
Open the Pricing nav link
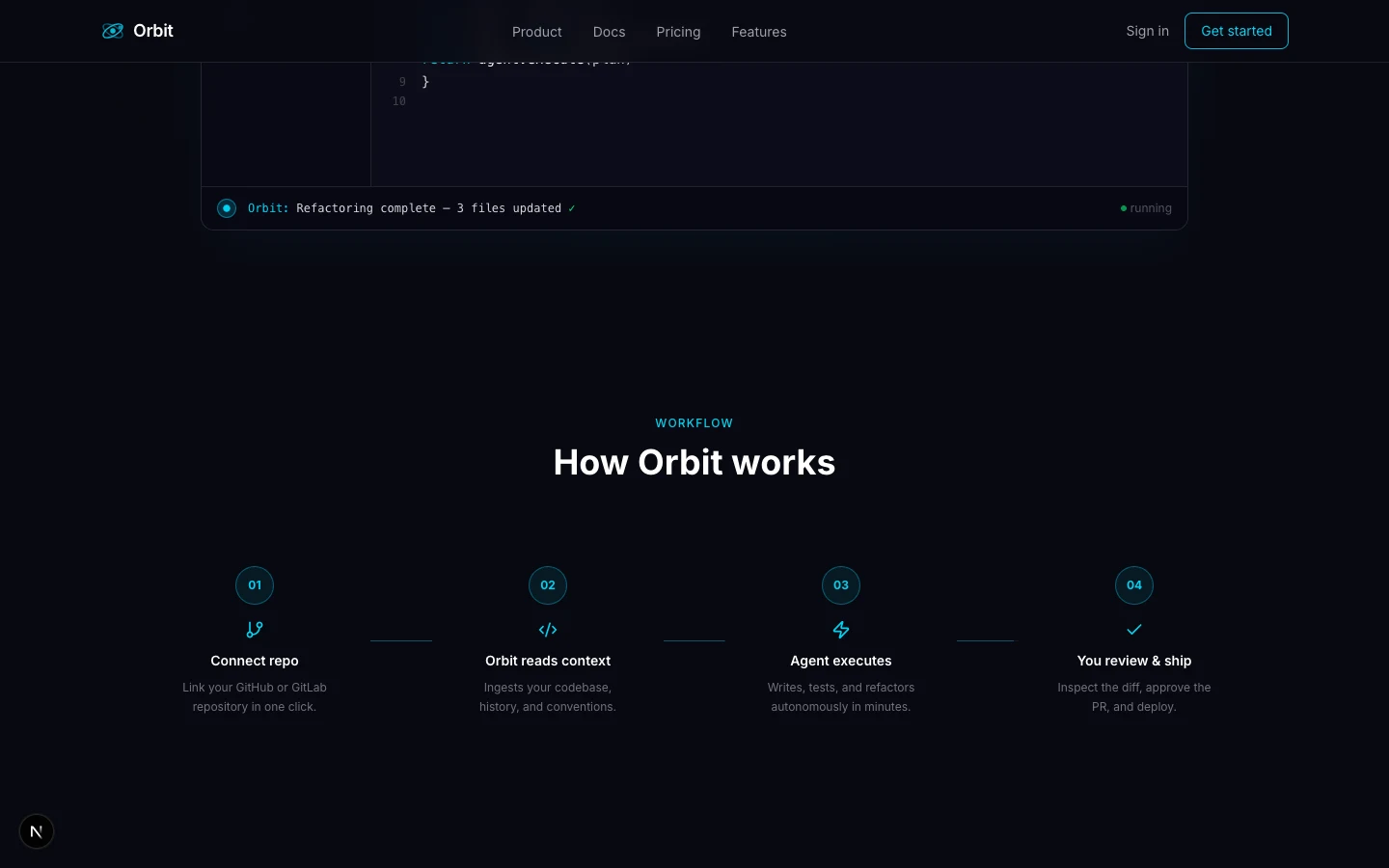click(x=678, y=32)
